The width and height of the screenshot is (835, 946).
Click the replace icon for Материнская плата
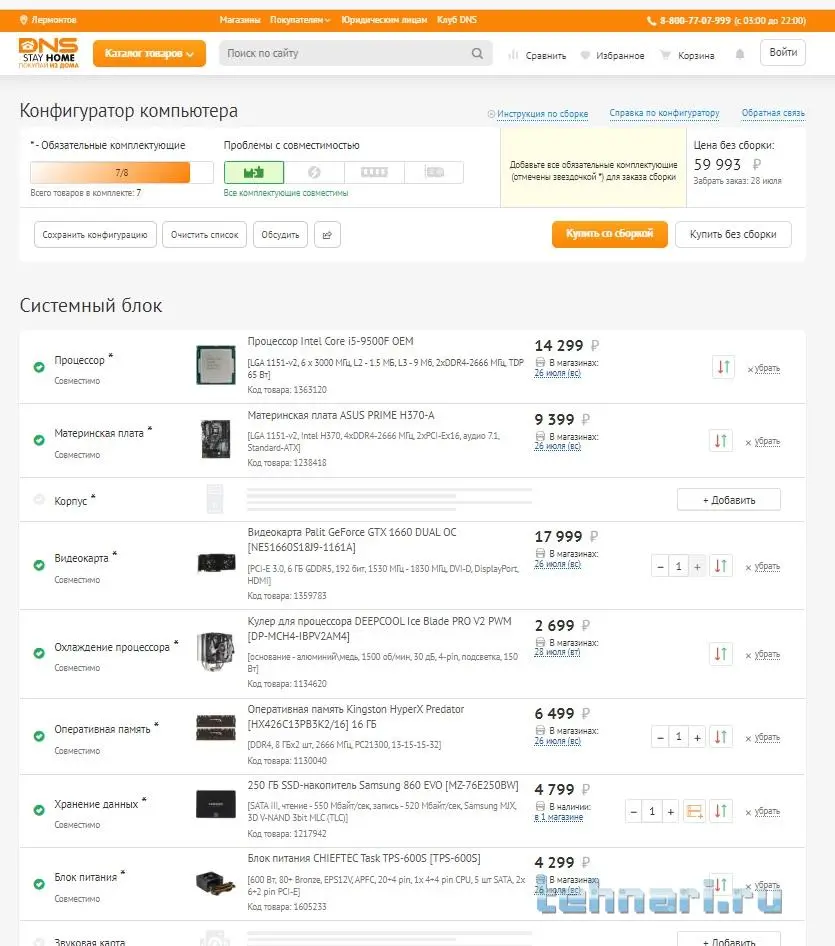[x=721, y=441]
